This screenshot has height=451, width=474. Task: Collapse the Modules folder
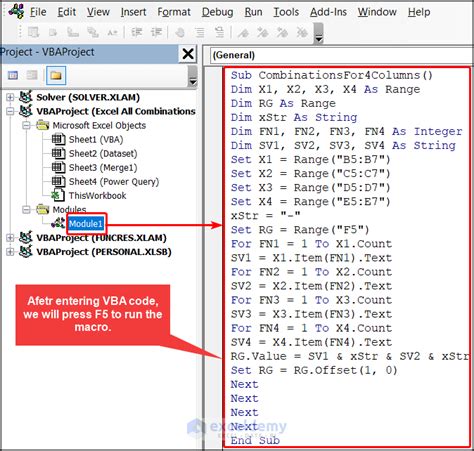pos(26,210)
